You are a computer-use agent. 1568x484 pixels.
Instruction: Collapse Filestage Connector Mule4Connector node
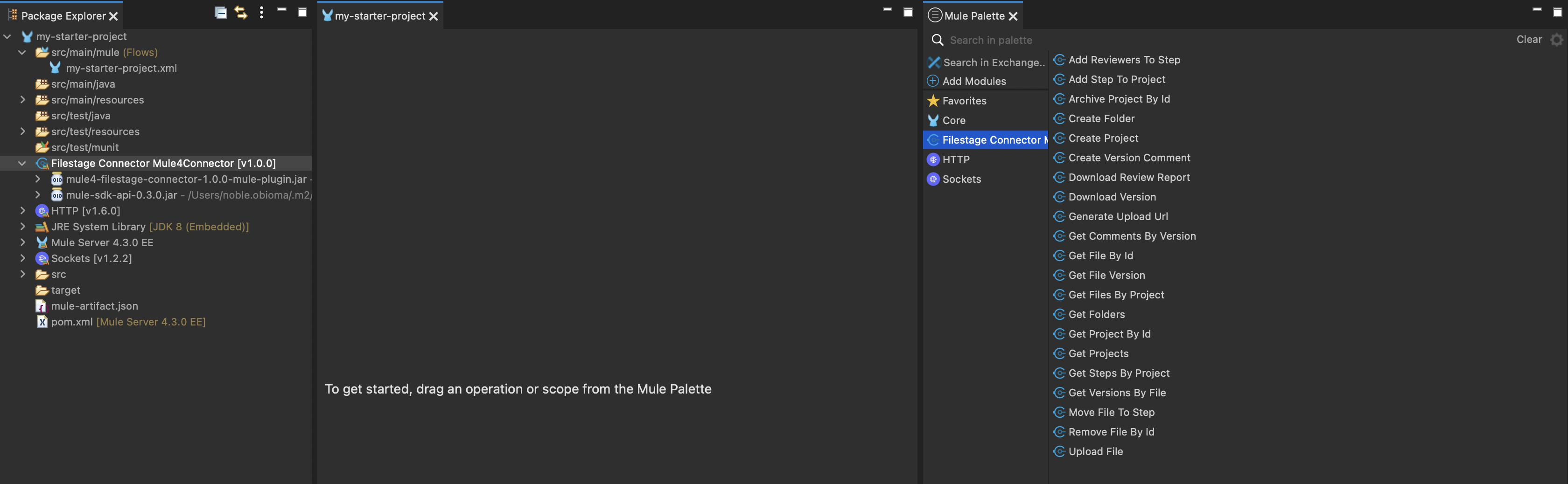[x=22, y=163]
